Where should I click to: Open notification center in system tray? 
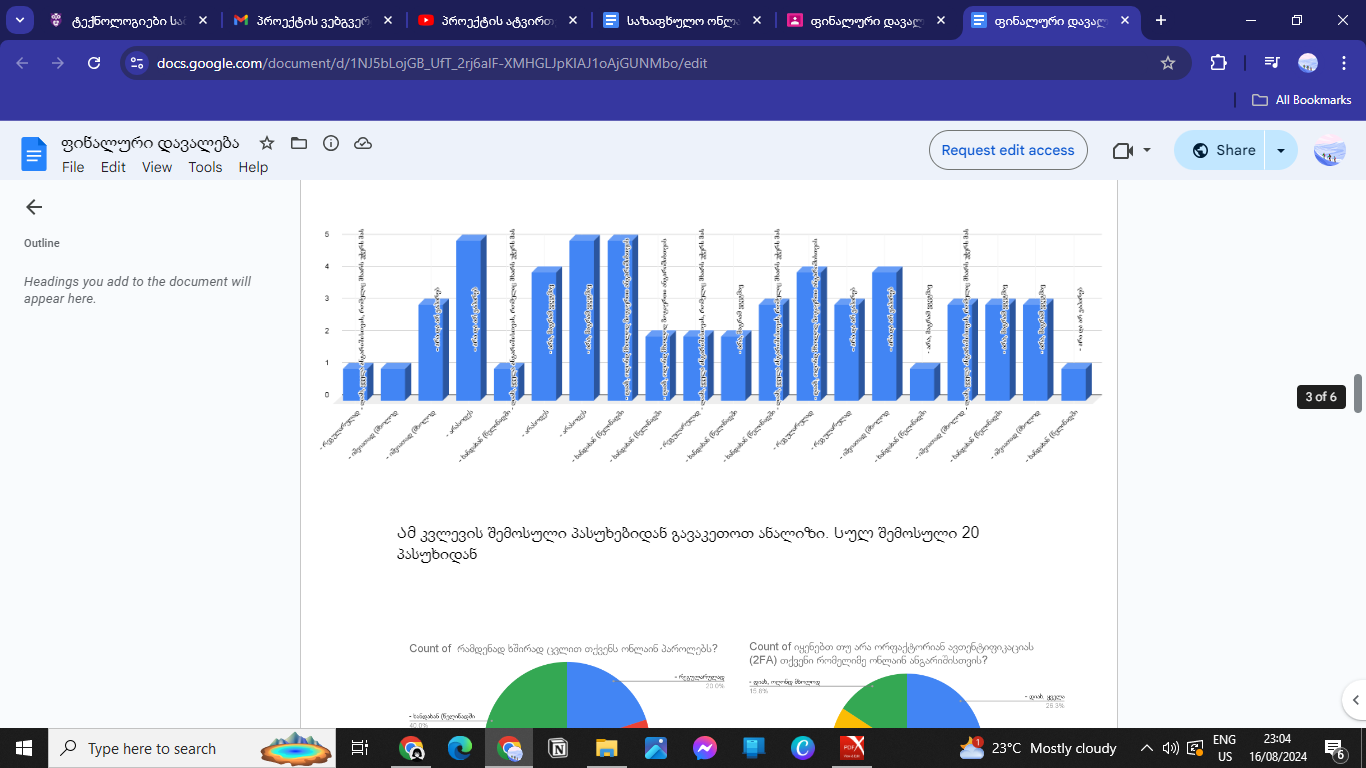coord(1336,748)
